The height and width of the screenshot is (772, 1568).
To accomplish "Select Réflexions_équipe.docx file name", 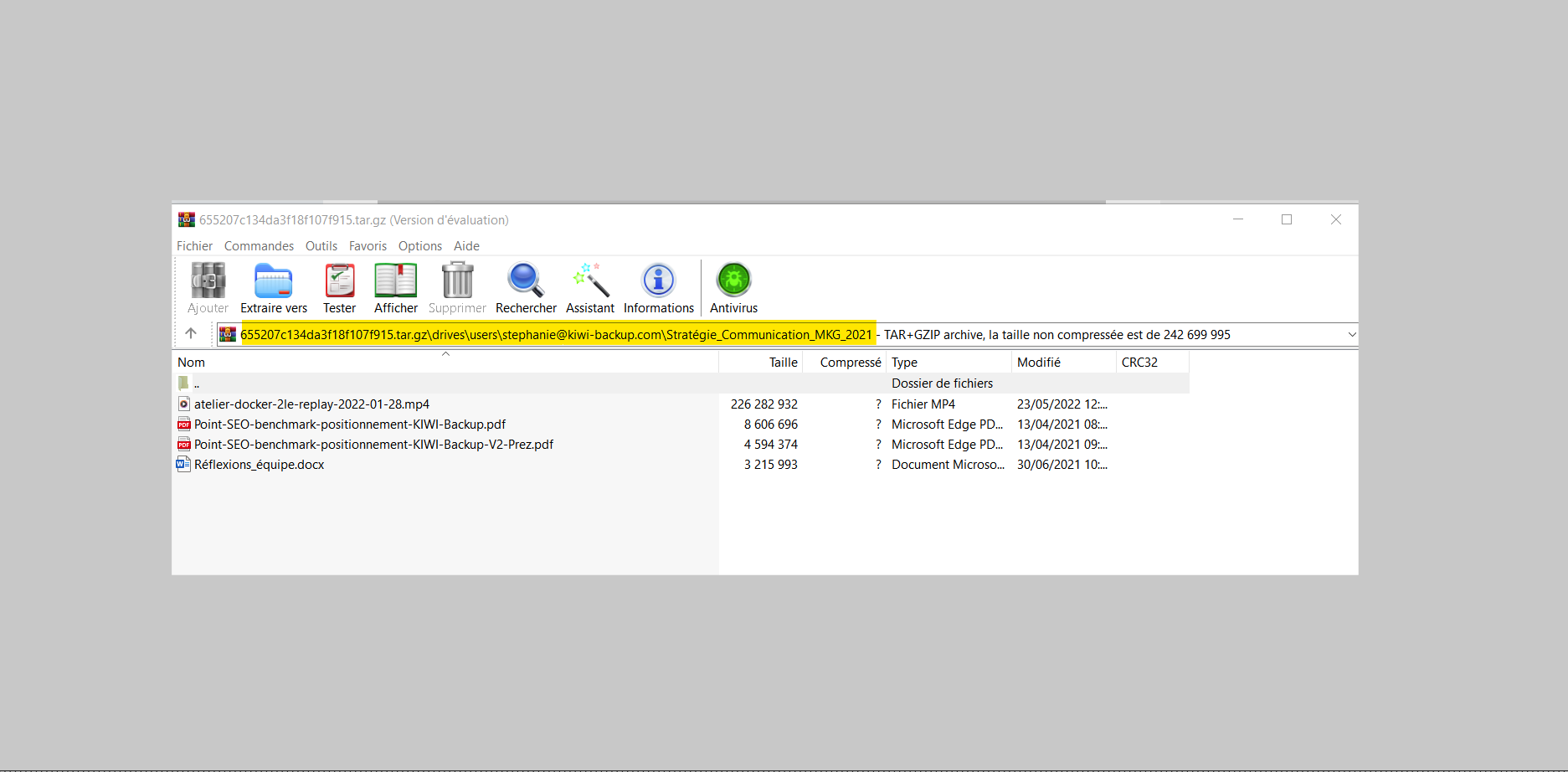I will pyautogui.click(x=260, y=465).
